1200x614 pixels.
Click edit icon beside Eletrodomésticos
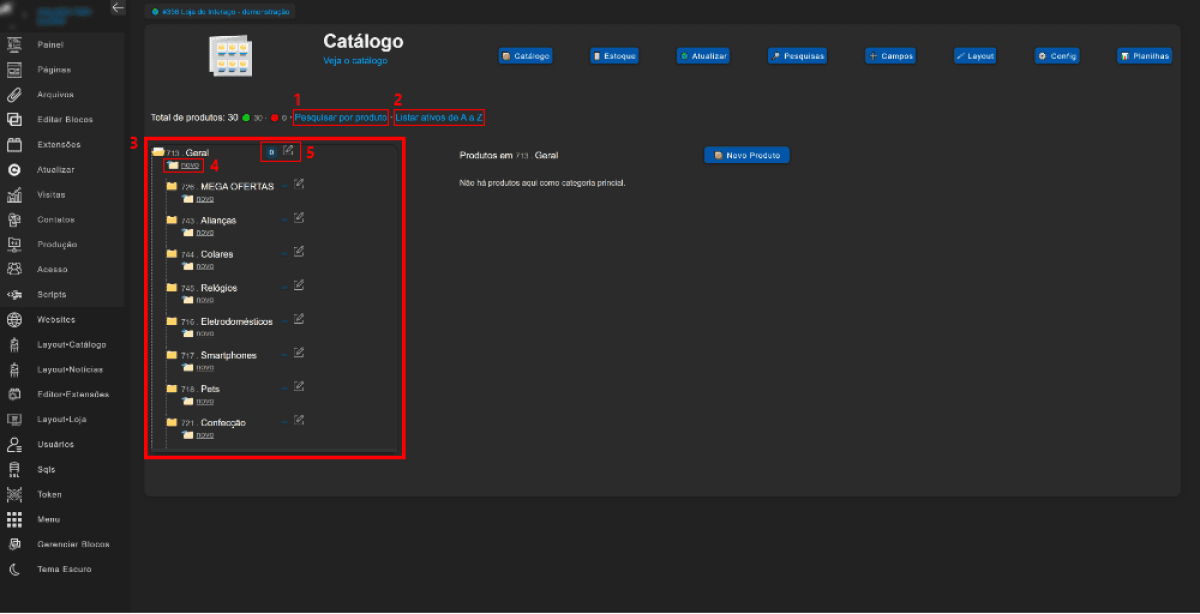click(x=299, y=319)
